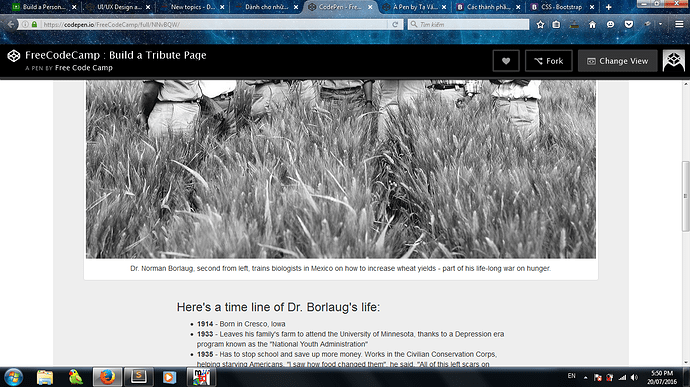Click the Pocket toolbar icon
Screen dimensions: 690x387
pyautogui.click(x=629, y=25)
